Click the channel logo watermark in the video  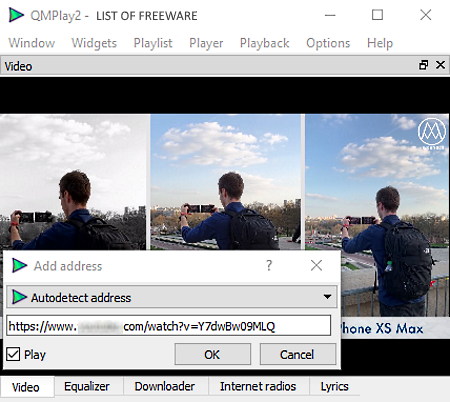[x=432, y=134]
